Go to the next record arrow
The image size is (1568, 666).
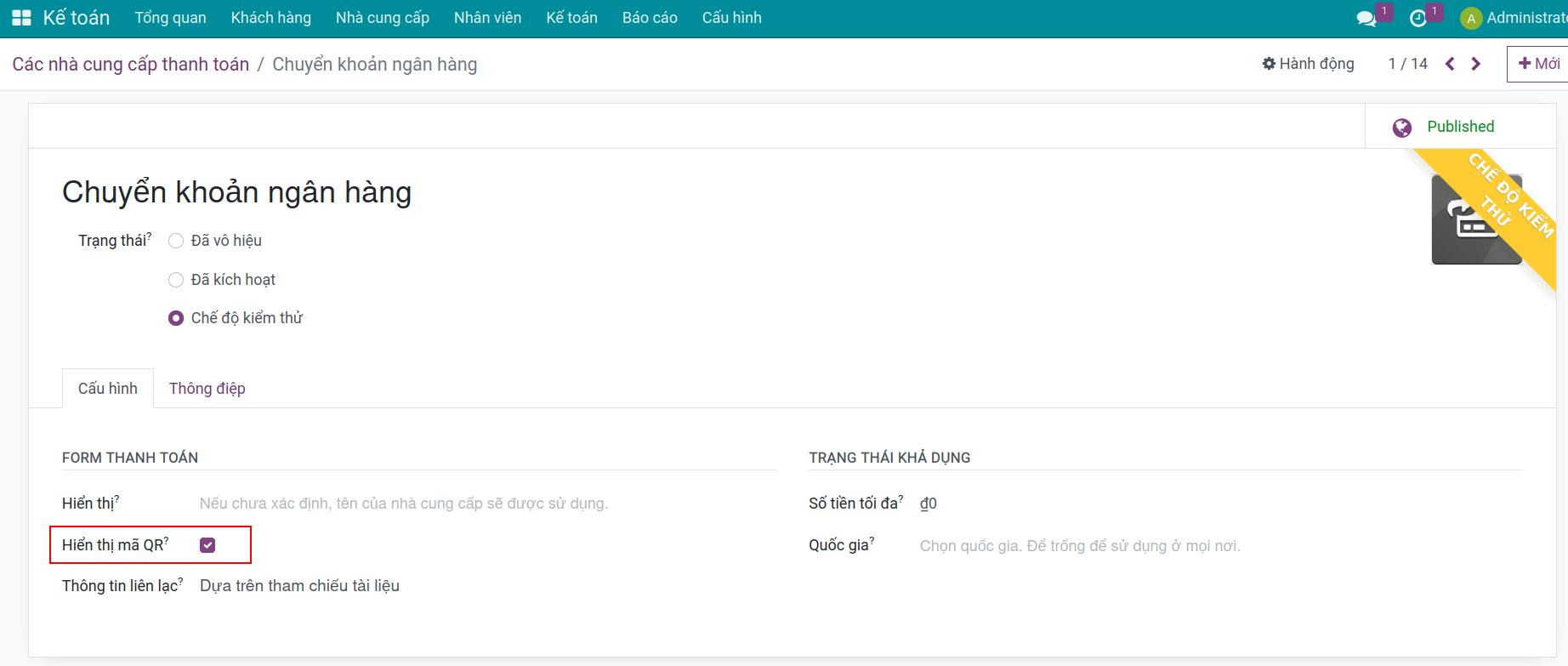tap(1476, 64)
